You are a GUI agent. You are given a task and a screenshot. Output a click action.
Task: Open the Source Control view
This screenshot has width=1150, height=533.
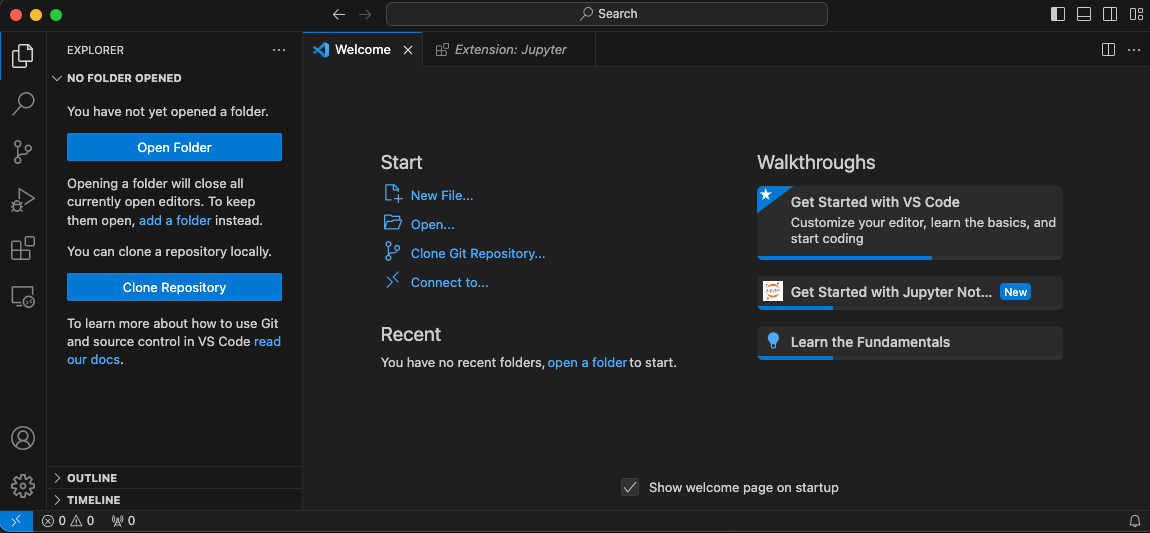[x=23, y=152]
